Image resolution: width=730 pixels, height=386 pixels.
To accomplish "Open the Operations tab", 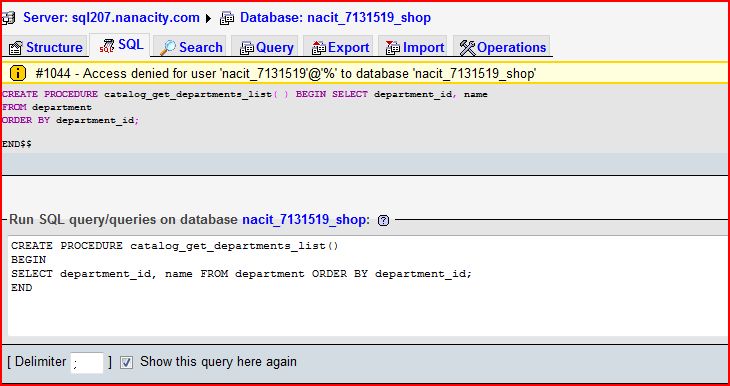I will coord(502,47).
